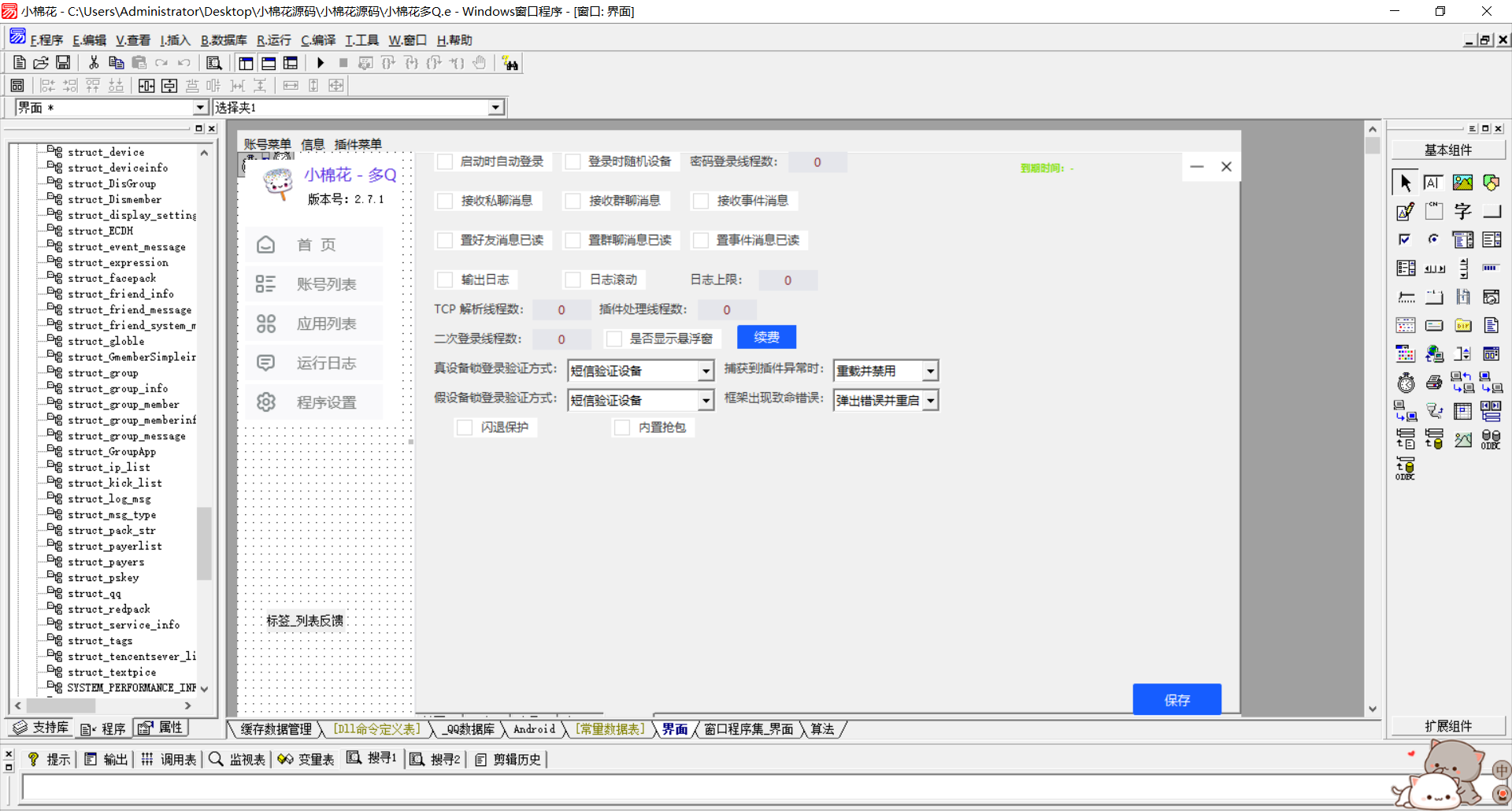Select the picture box component tool
Screen dimensions: 1512x811
click(1462, 183)
